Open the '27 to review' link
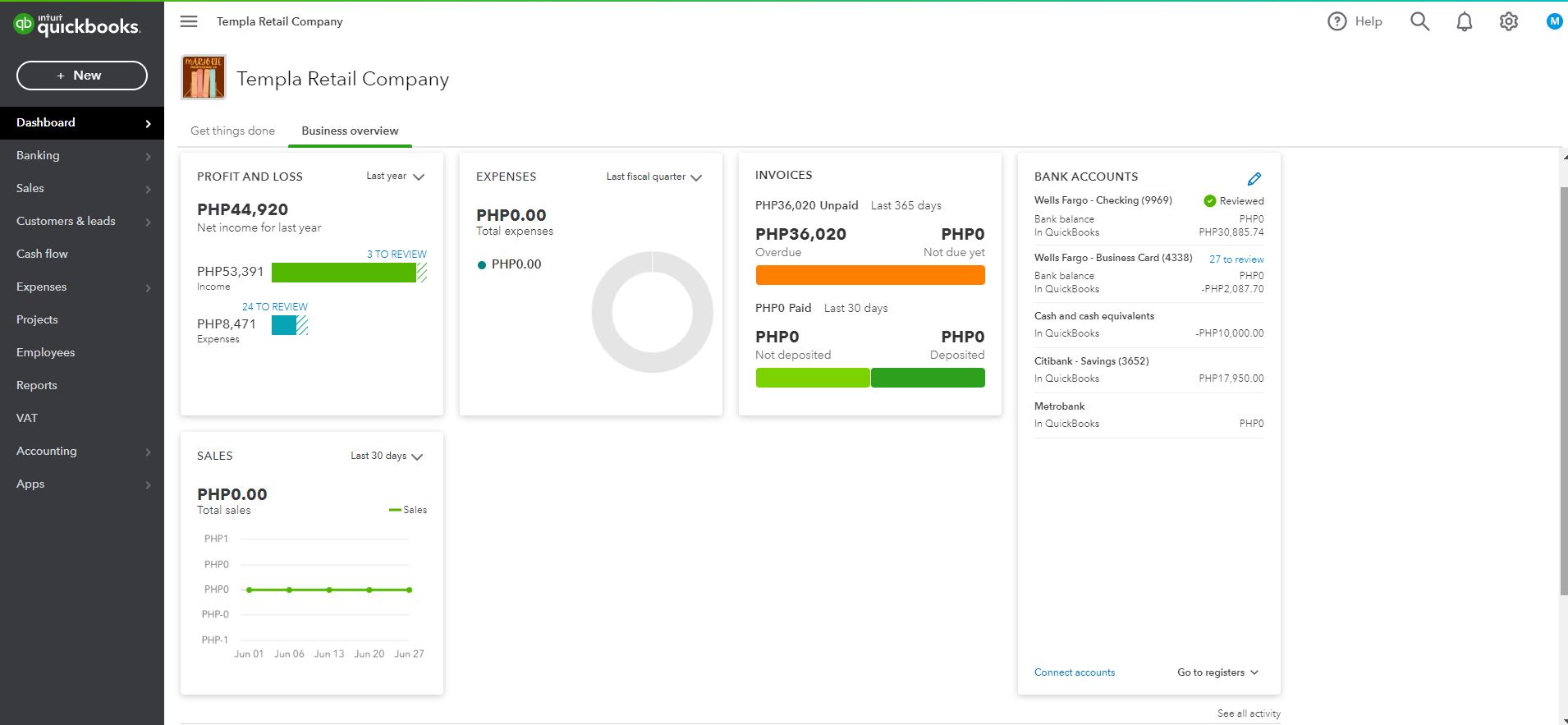 click(1236, 259)
